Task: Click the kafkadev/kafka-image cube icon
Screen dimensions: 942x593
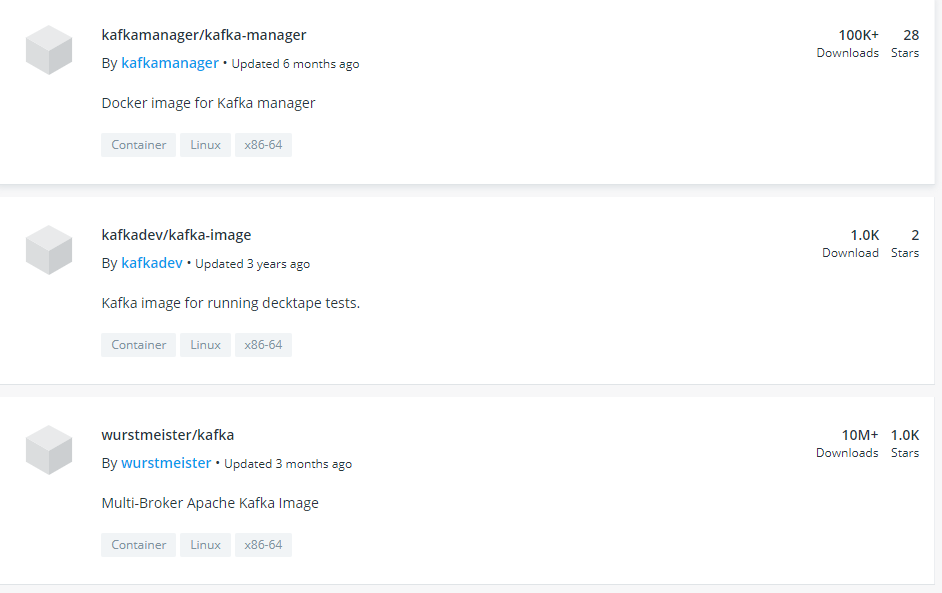Action: [49, 250]
